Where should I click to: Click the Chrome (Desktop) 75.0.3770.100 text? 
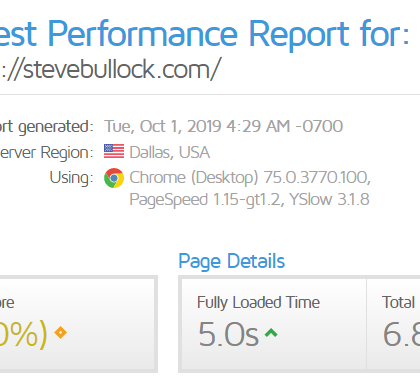click(250, 177)
